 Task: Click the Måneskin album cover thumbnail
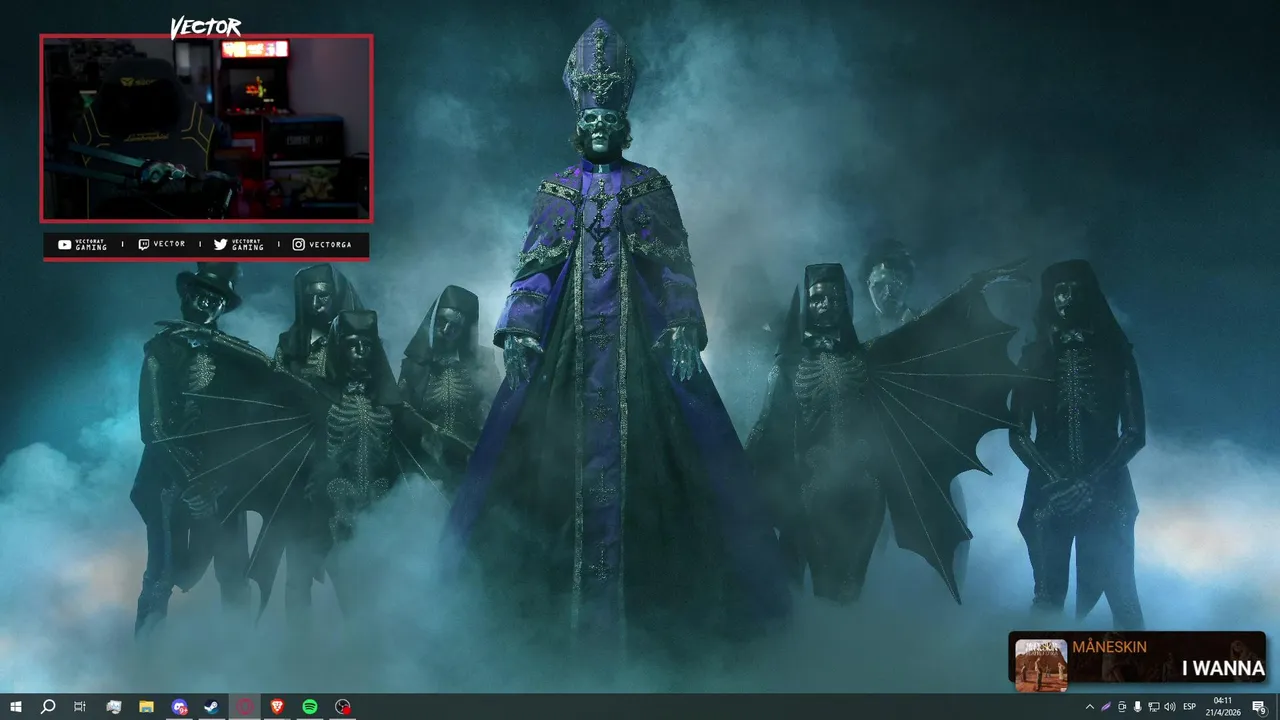coord(1041,665)
